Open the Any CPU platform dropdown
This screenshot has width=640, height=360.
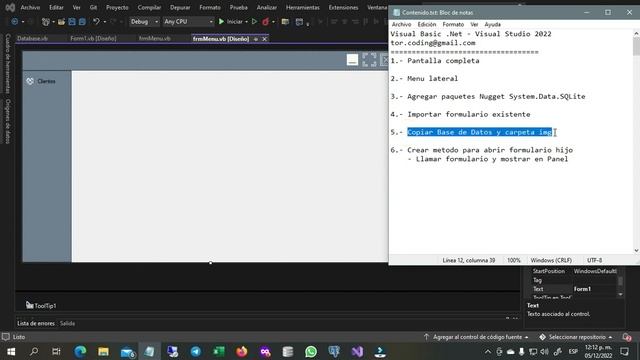coord(188,21)
